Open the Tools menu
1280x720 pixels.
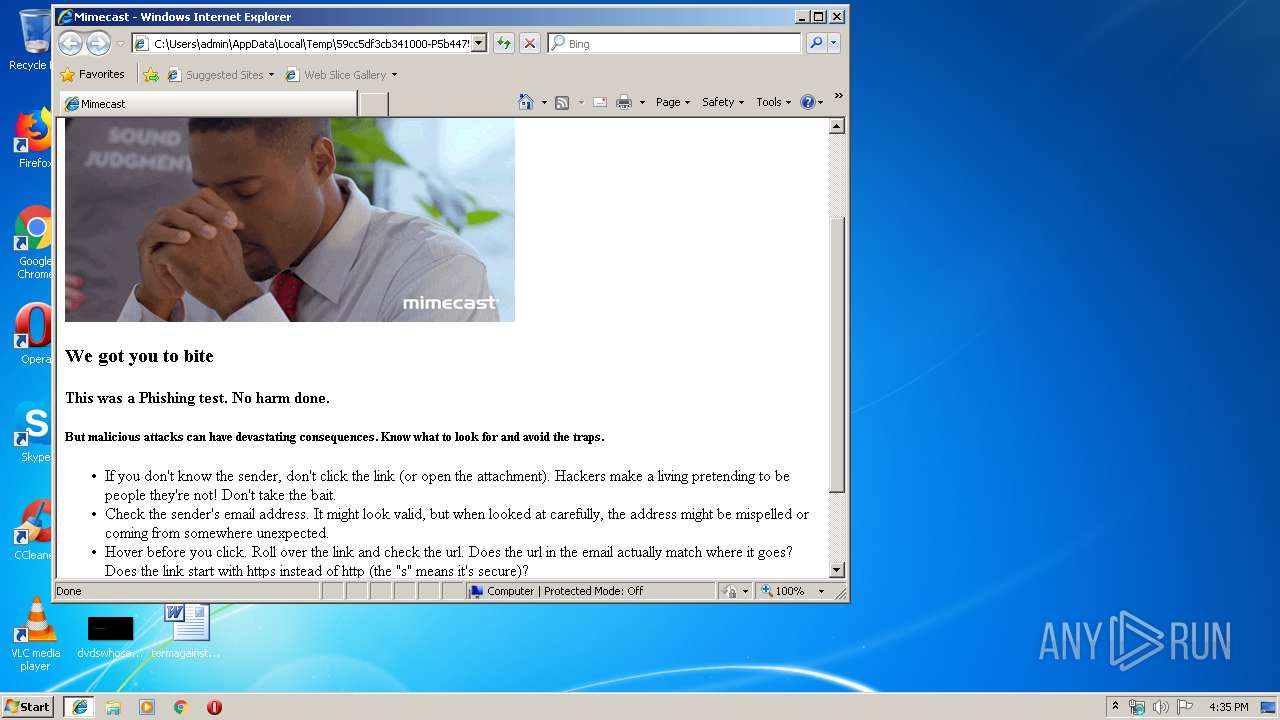pos(774,102)
